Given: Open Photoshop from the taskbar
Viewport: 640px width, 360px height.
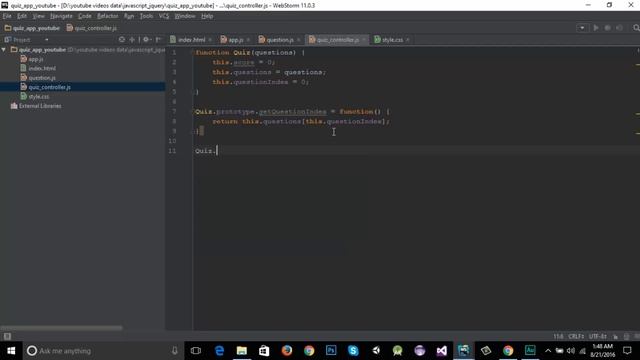Looking at the screenshot, I should coord(331,351).
